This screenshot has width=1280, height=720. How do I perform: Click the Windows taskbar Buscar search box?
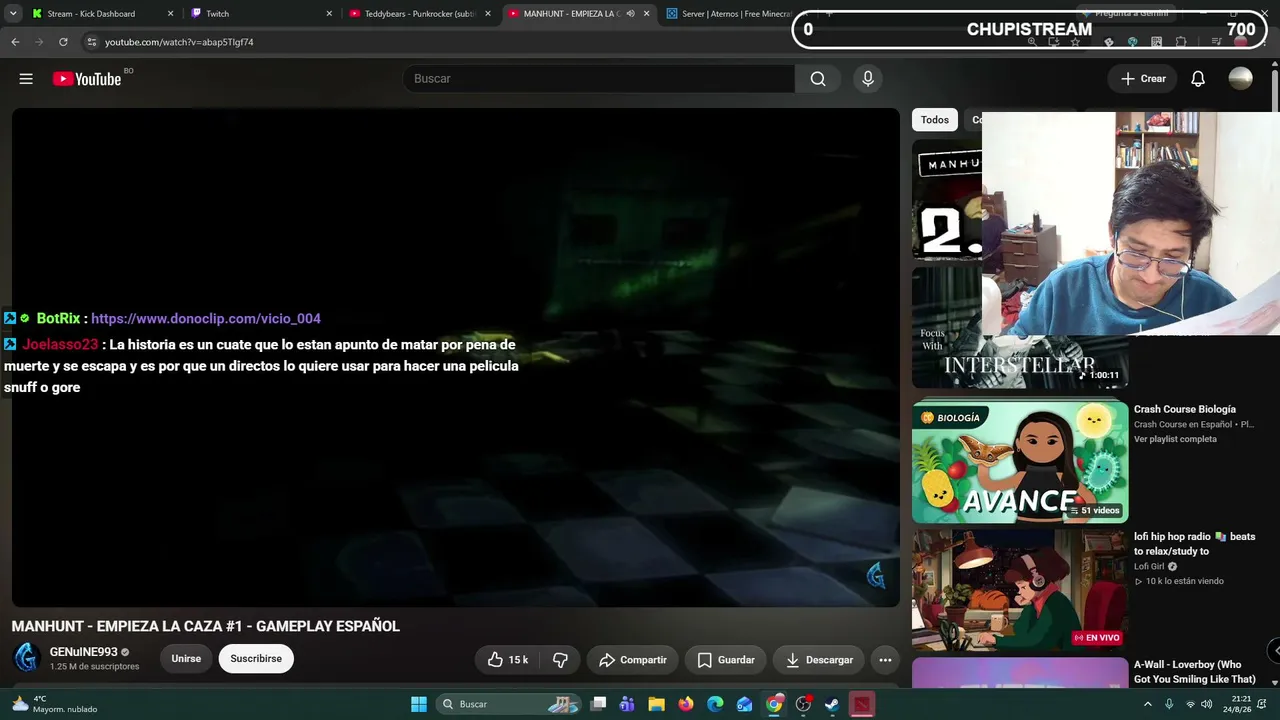[x=511, y=704]
